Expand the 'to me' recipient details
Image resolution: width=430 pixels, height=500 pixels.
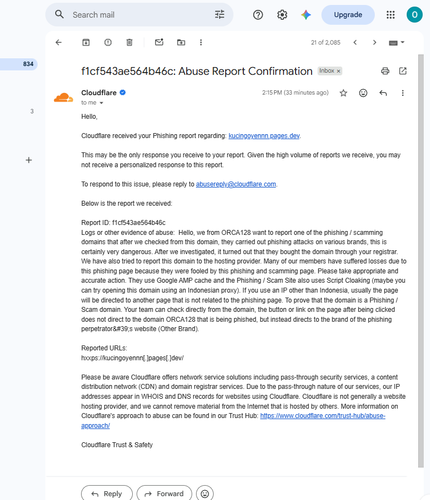click(x=101, y=103)
